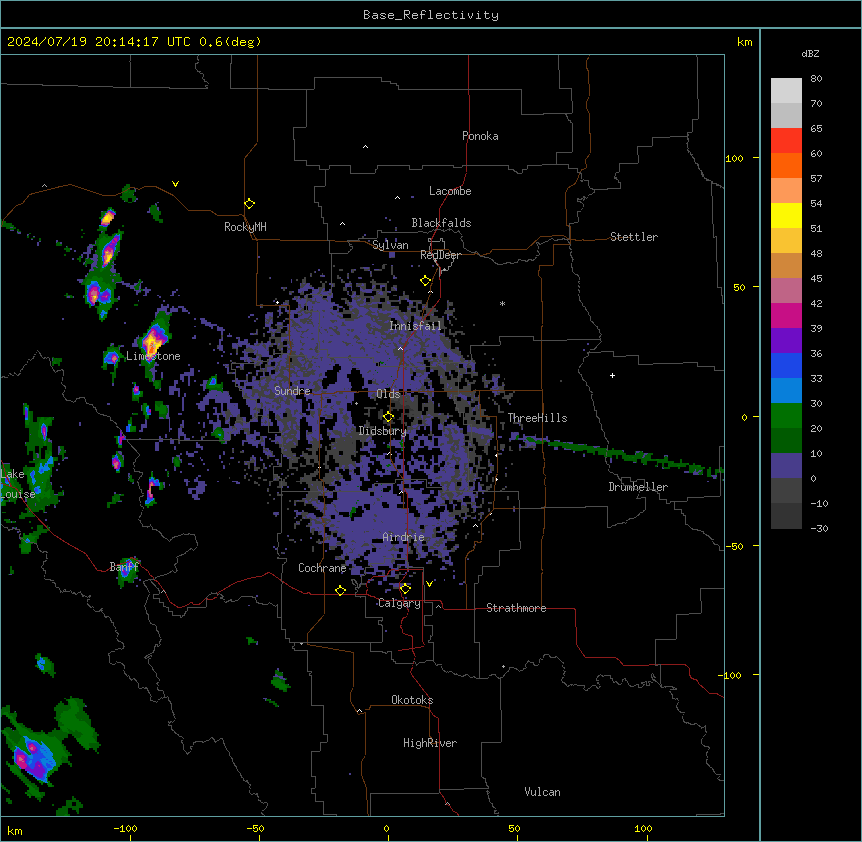Click the bright red swatch in dBZ legend
The width and height of the screenshot is (862, 842).
click(x=786, y=140)
